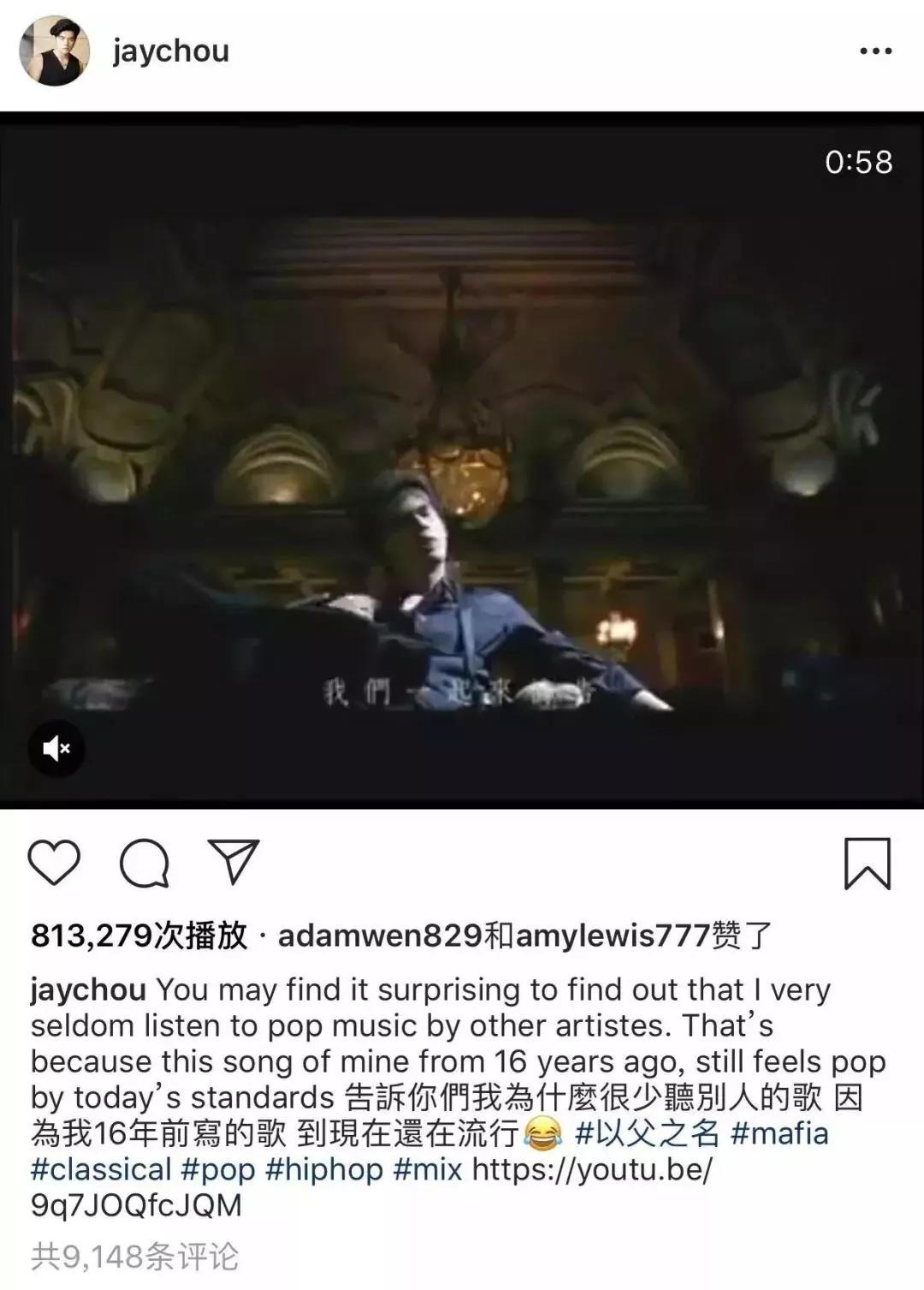924x1290 pixels.
Task: Open comments with the speech bubble icon
Action: [145, 863]
